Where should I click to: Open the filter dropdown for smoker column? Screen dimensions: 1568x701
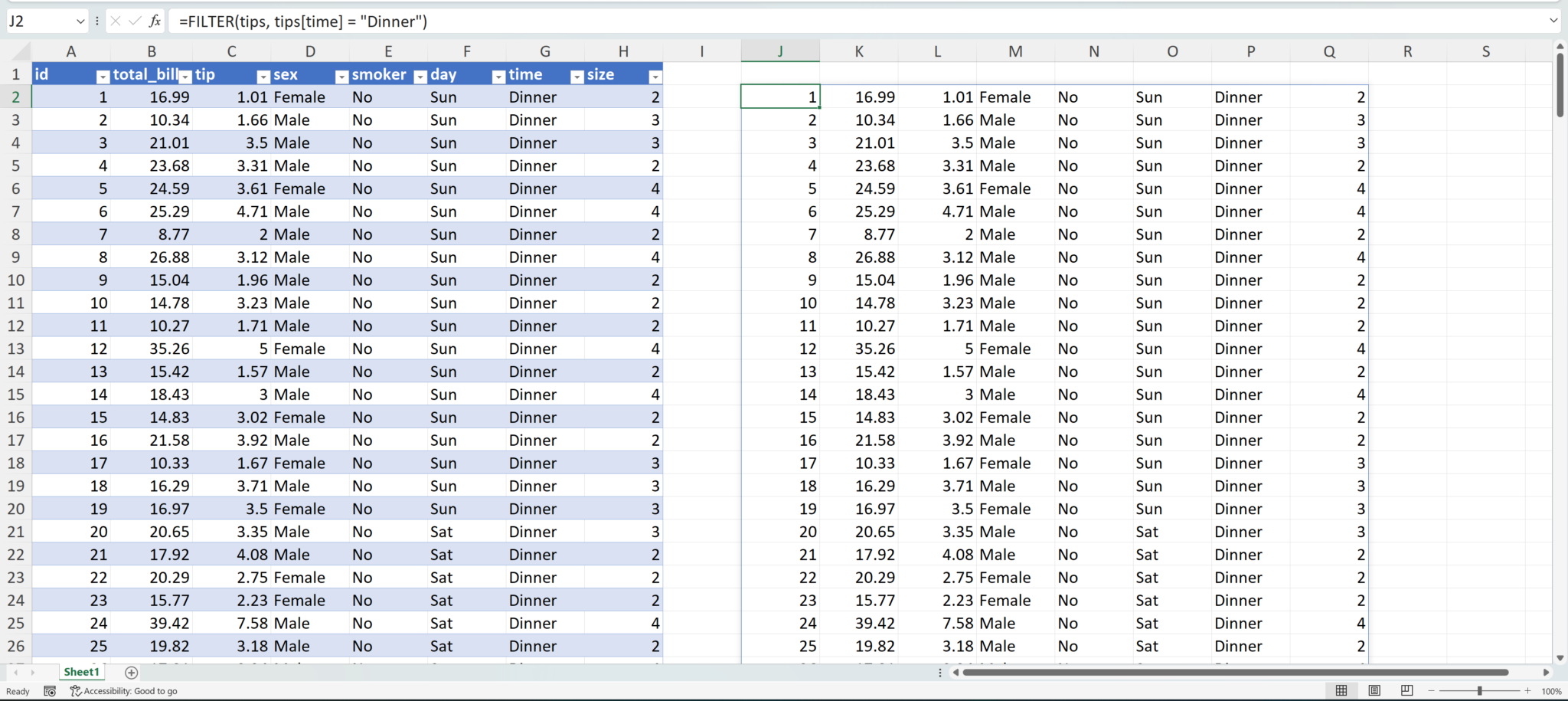pyautogui.click(x=420, y=77)
